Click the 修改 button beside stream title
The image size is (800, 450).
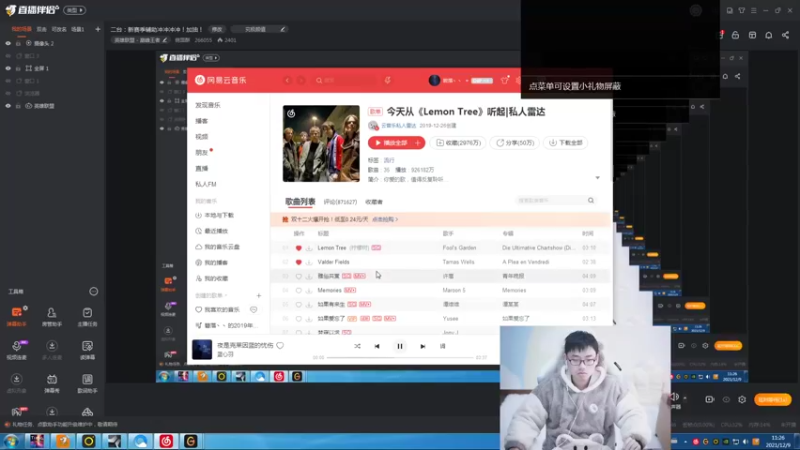pos(217,30)
